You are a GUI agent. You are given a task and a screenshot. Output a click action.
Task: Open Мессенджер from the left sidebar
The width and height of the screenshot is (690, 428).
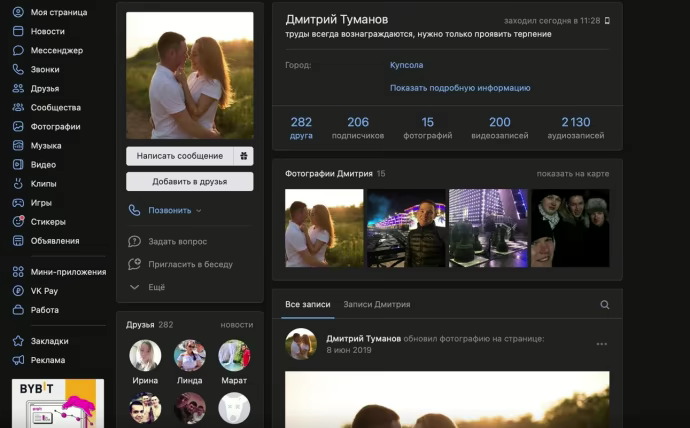[x=56, y=50]
